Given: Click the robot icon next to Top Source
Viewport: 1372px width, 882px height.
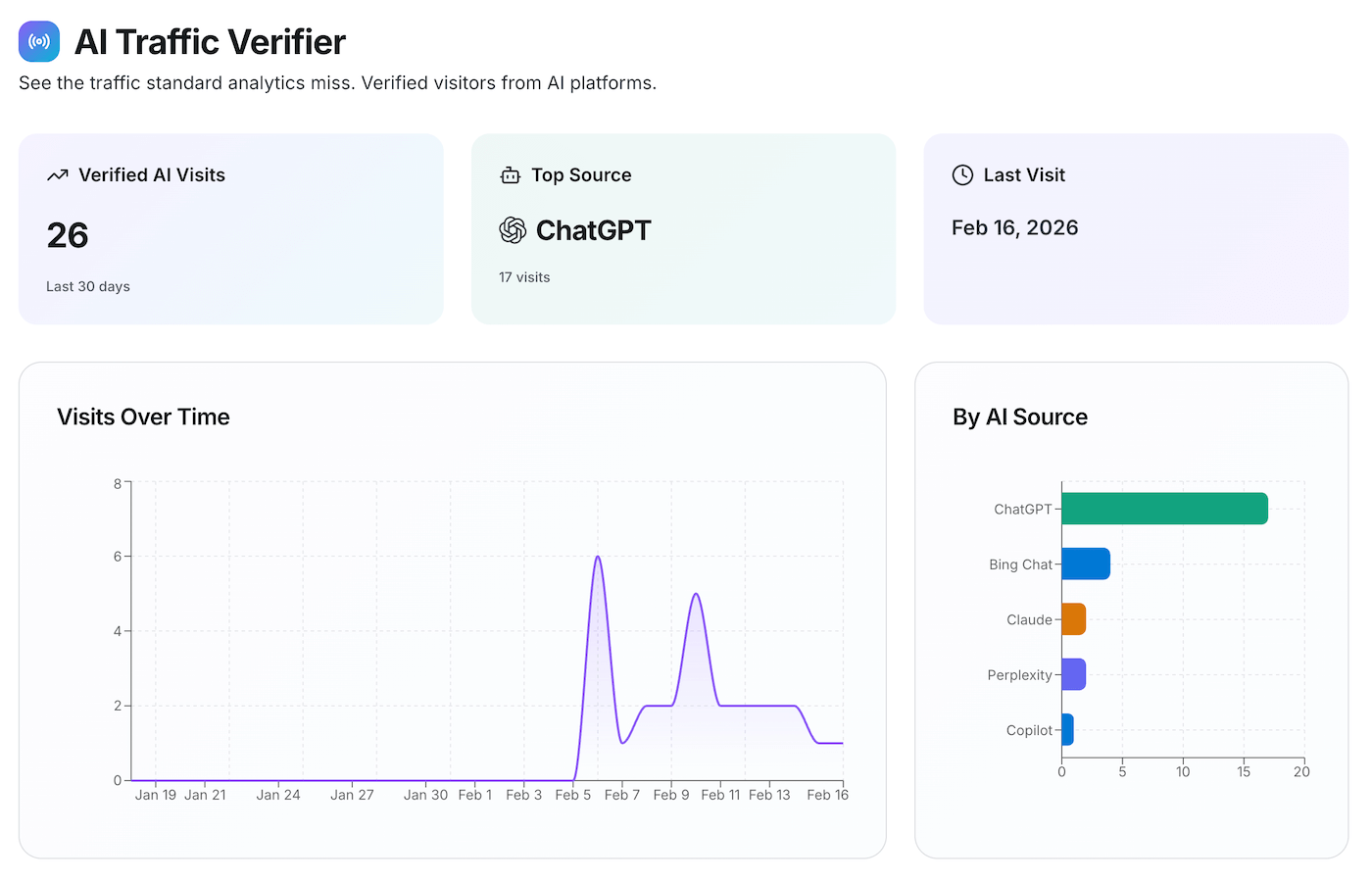Looking at the screenshot, I should pyautogui.click(x=510, y=174).
